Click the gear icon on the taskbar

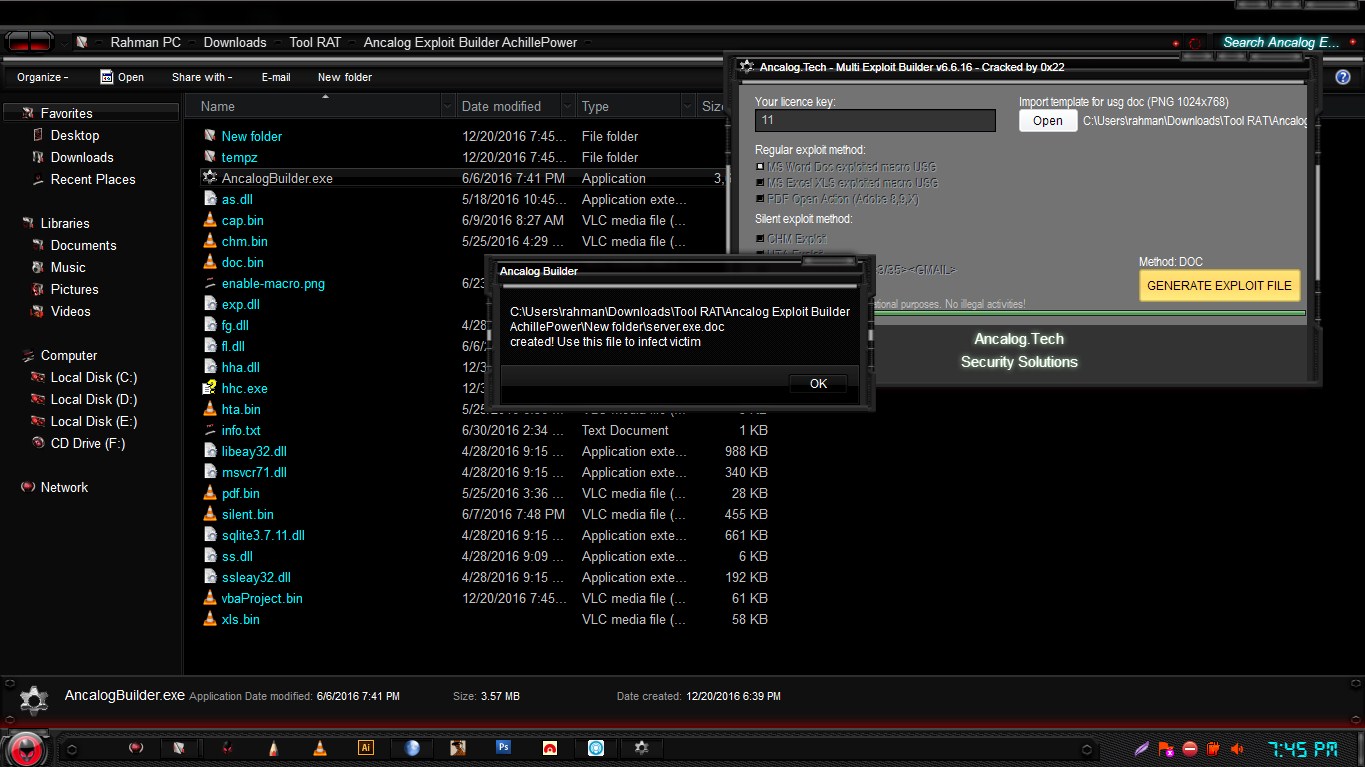(x=642, y=747)
